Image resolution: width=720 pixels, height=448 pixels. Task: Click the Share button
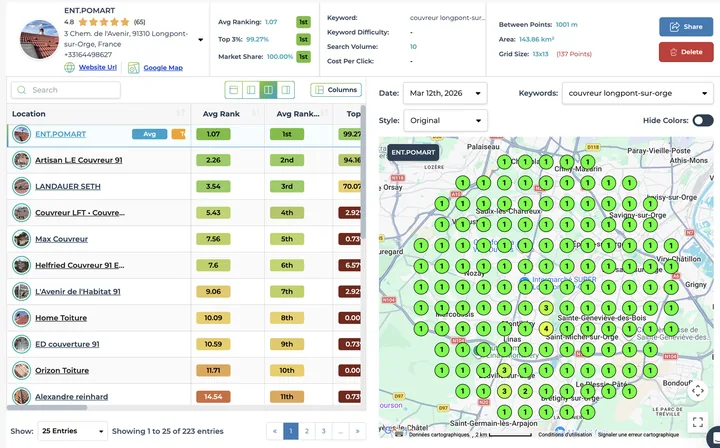686,27
